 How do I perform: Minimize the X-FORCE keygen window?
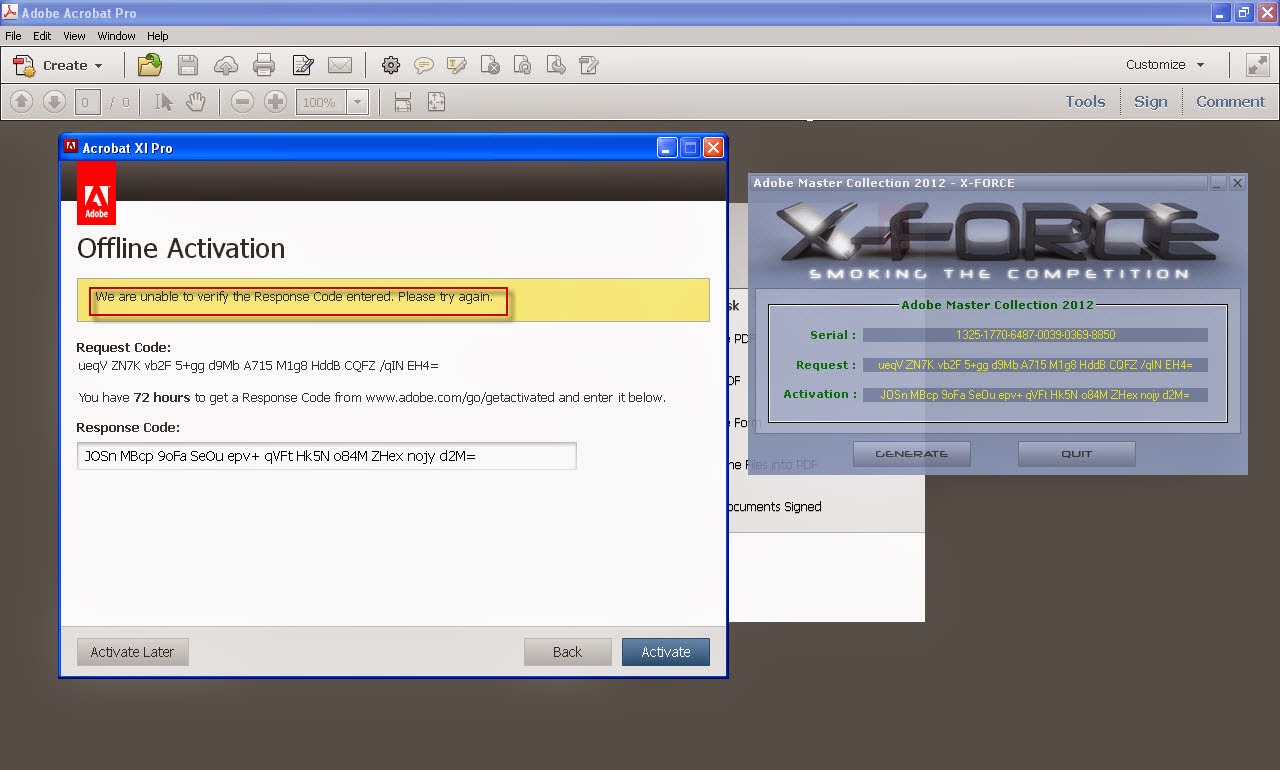[x=1218, y=183]
